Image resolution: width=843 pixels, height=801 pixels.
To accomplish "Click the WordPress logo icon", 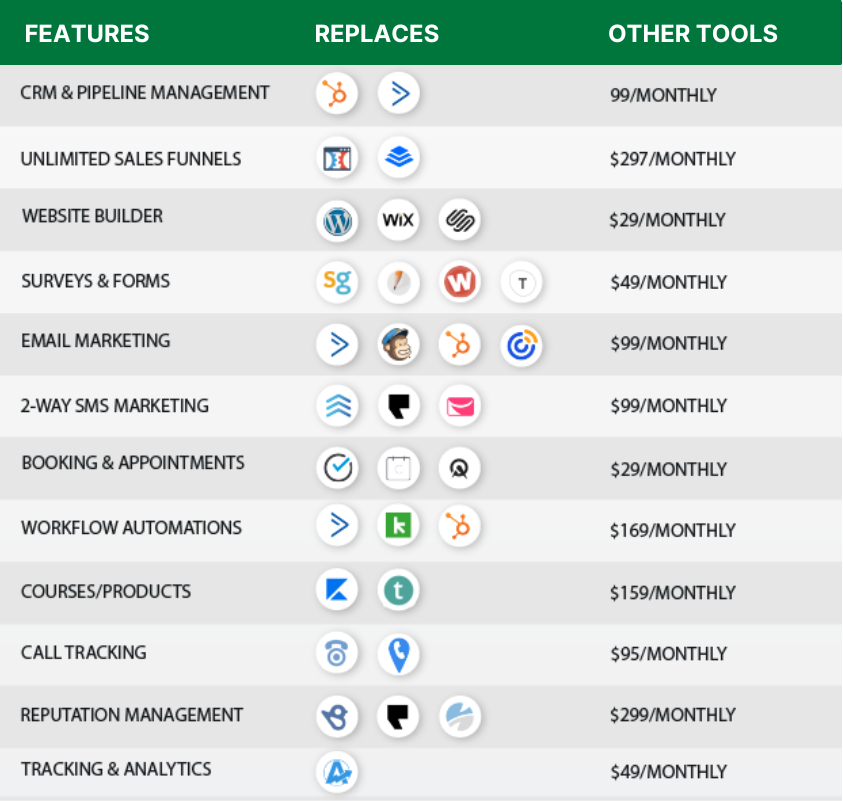I will [x=337, y=220].
